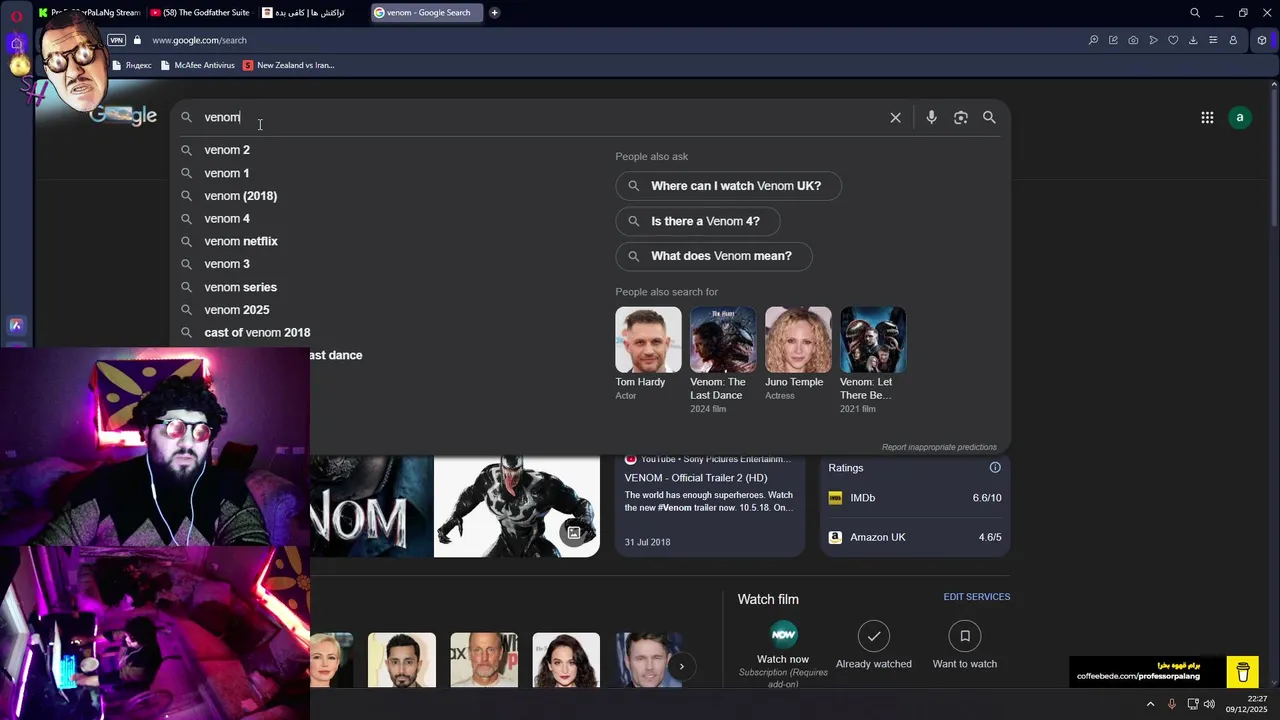This screenshot has width=1280, height=720.
Task: Click the snapshot camera icon in the address bar
Action: [x=1133, y=40]
